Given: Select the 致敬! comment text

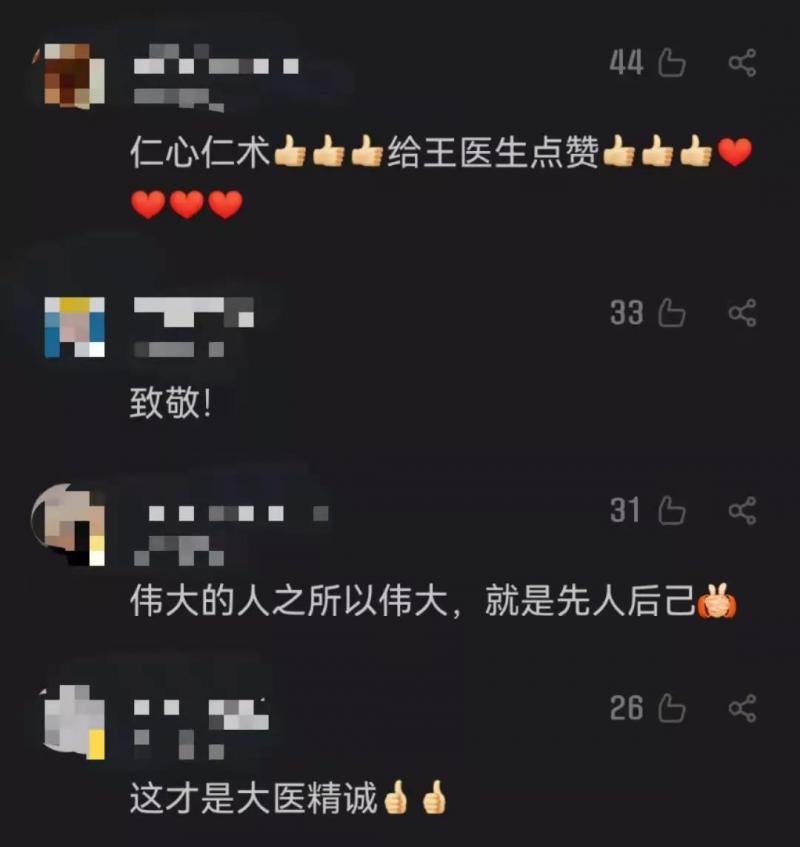Looking at the screenshot, I should tap(171, 403).
